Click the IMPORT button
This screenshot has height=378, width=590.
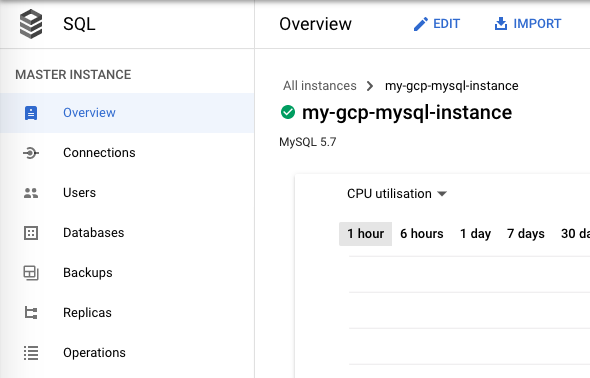tap(528, 24)
